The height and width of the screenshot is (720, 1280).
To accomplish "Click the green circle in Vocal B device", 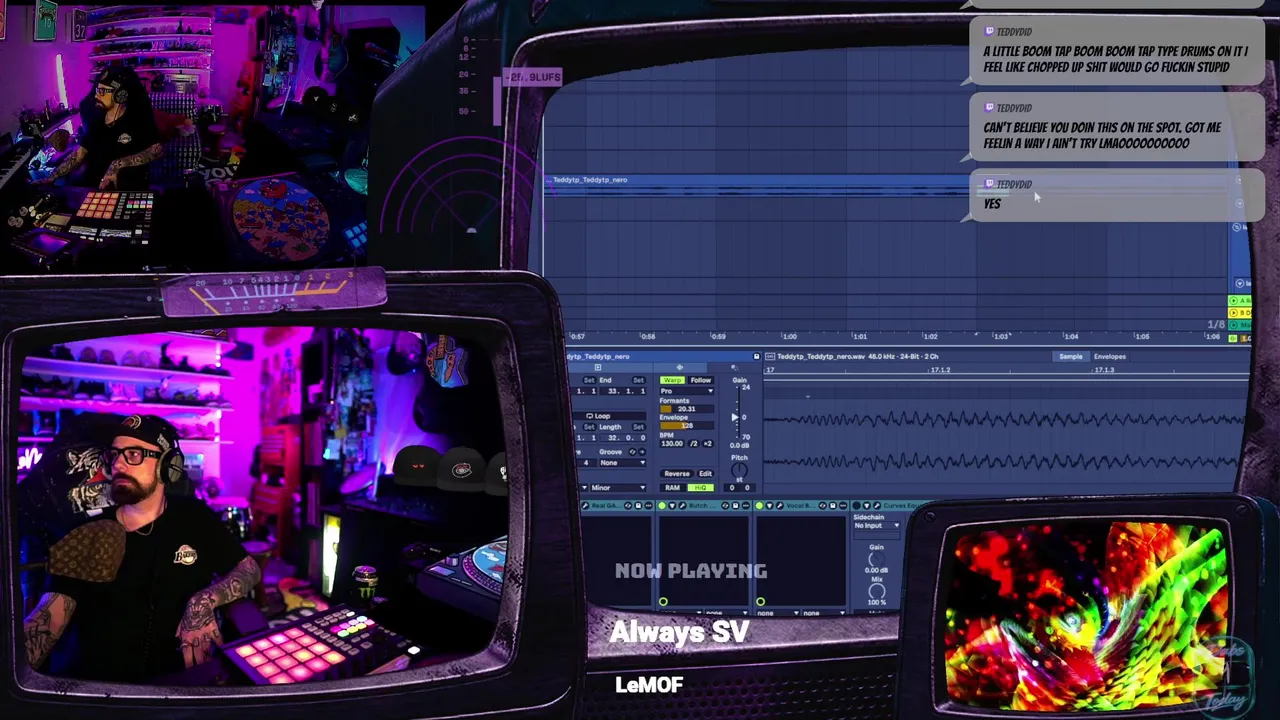I will [x=760, y=602].
